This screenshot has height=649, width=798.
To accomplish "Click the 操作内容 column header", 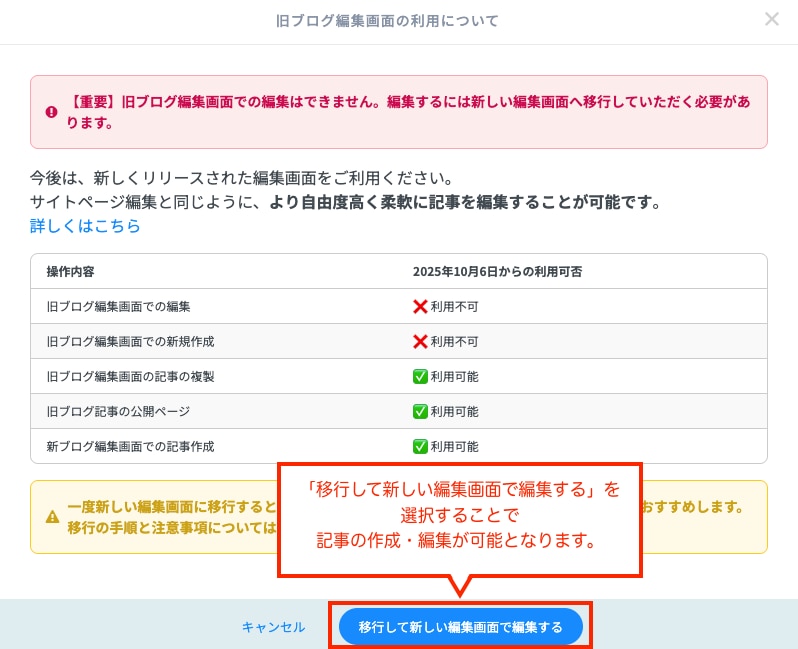I will (x=70, y=272).
